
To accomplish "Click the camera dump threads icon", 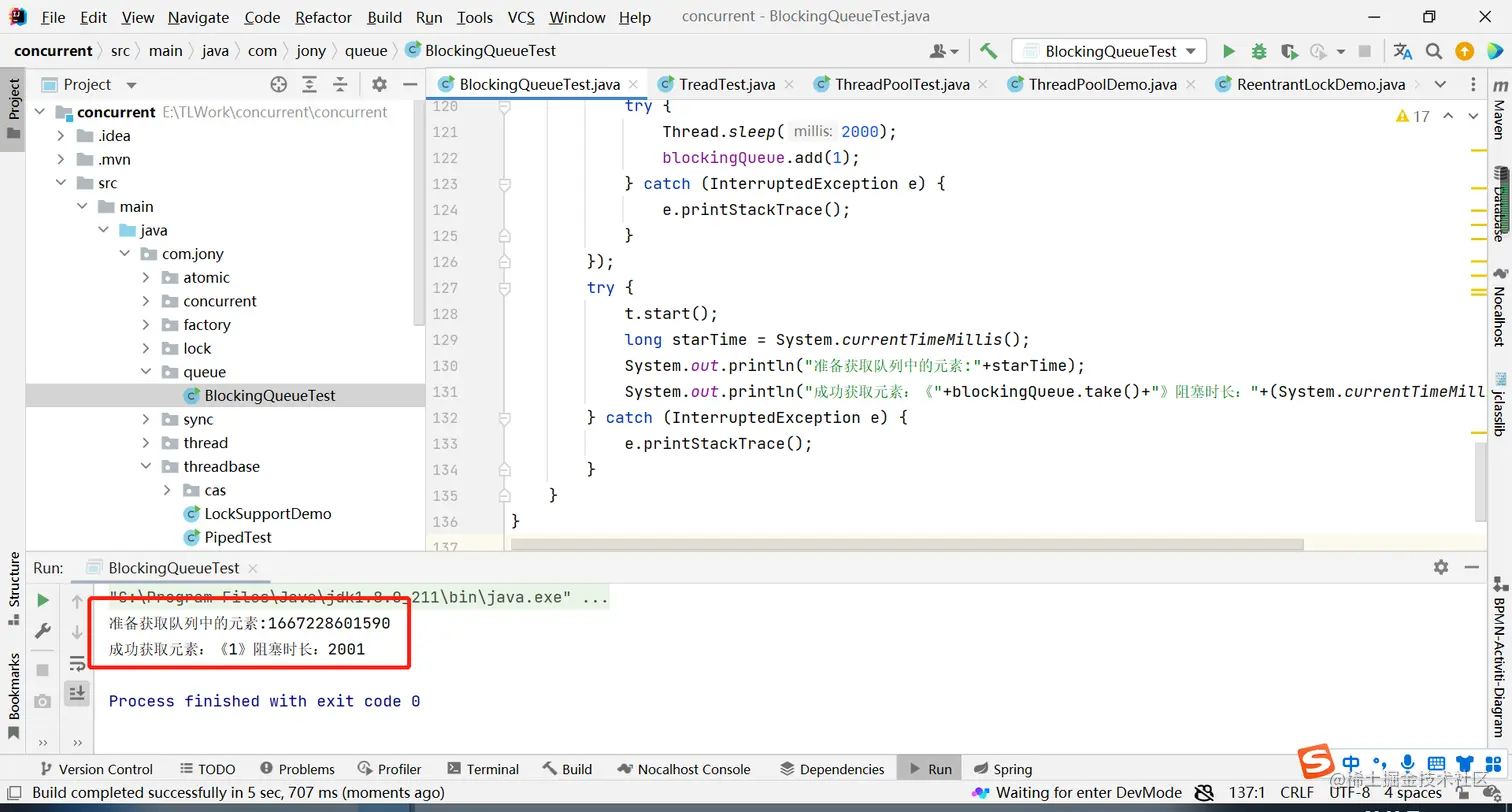I will click(43, 701).
